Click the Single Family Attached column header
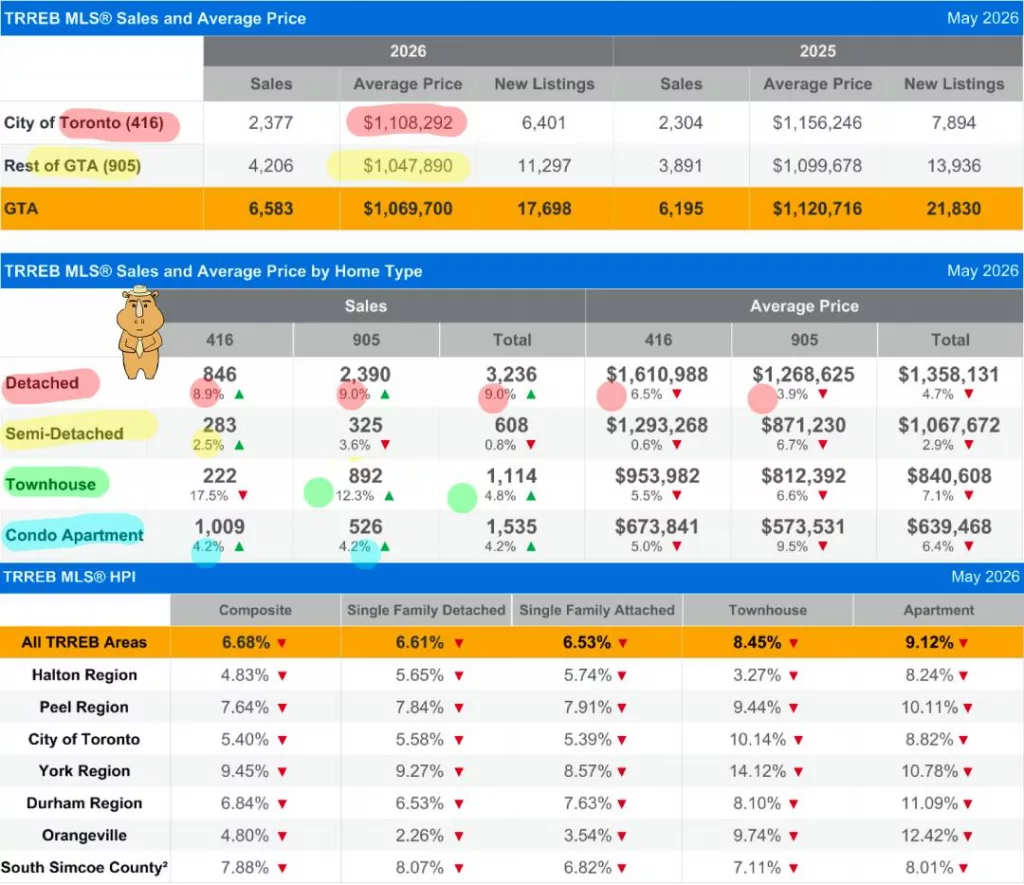The width and height of the screenshot is (1024, 885). coord(597,611)
